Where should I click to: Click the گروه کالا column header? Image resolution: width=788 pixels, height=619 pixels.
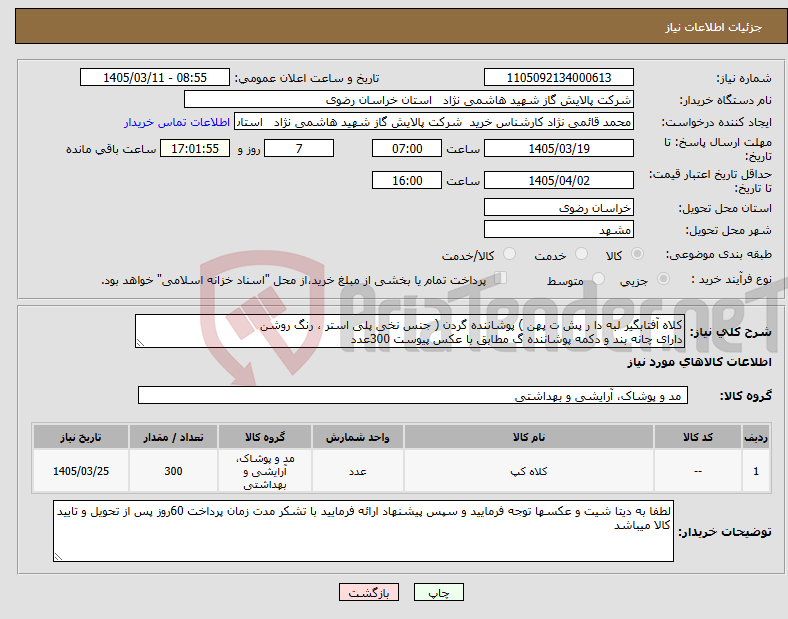coord(265,437)
